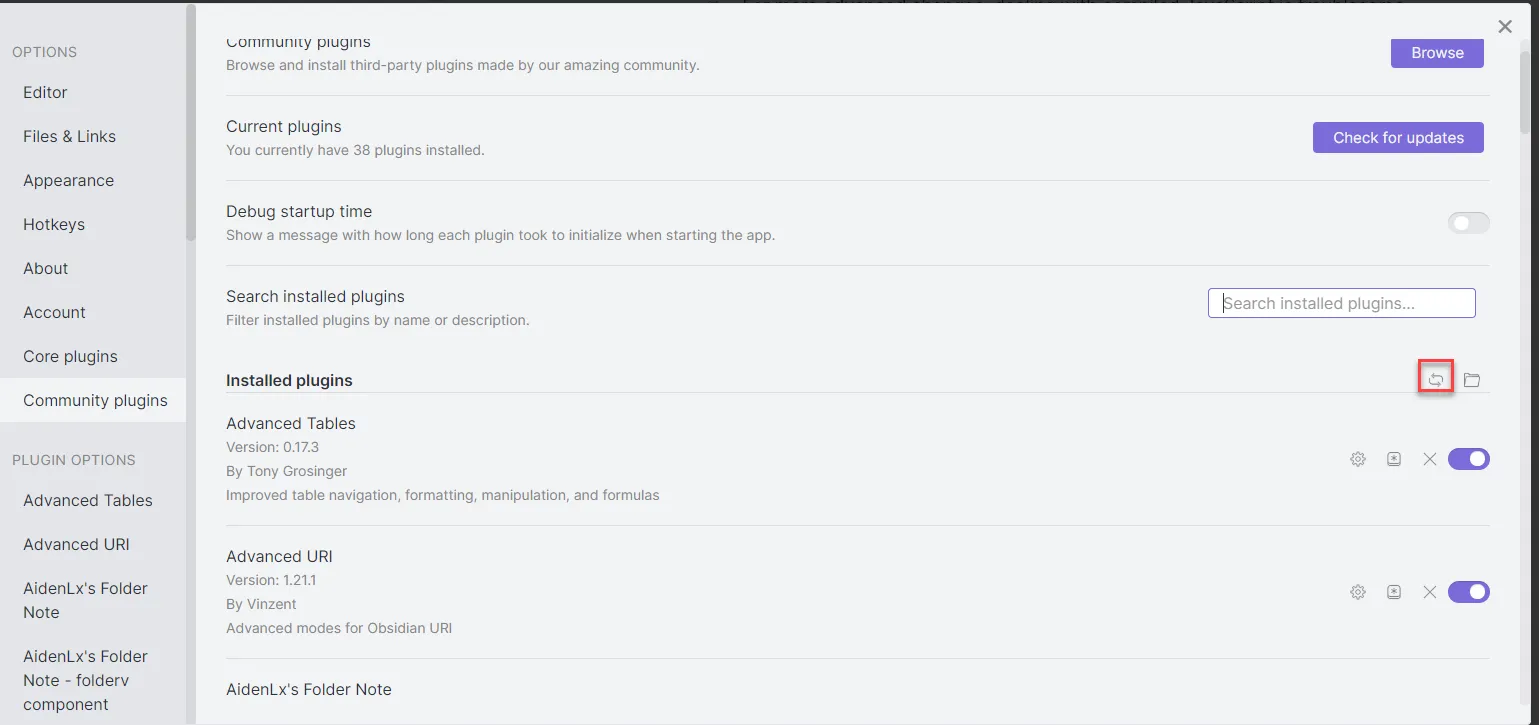Go to the Core plugins section

point(70,356)
